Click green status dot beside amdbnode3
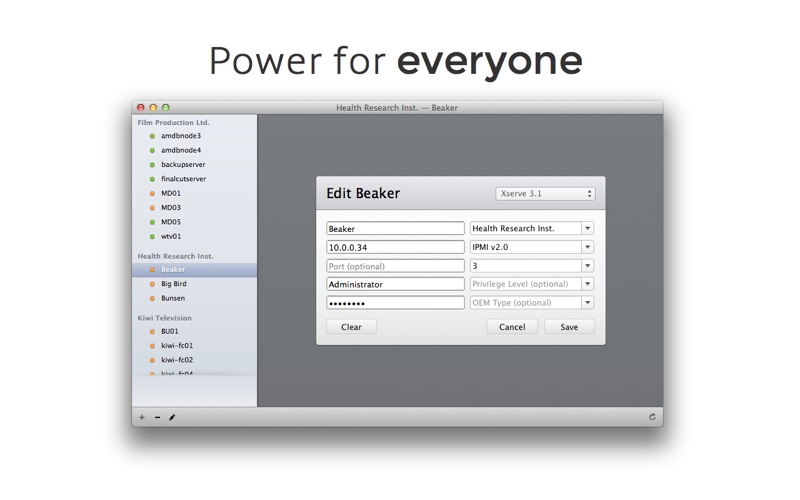This screenshot has height=500, width=800. pos(152,136)
